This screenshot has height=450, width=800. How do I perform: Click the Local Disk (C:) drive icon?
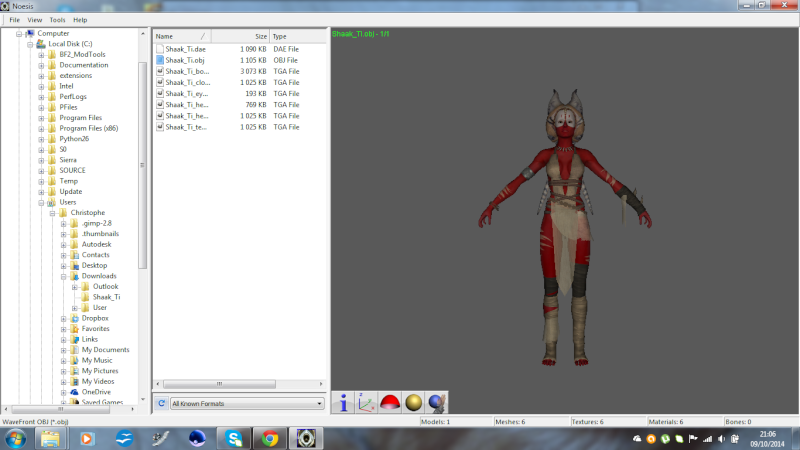(x=41, y=44)
